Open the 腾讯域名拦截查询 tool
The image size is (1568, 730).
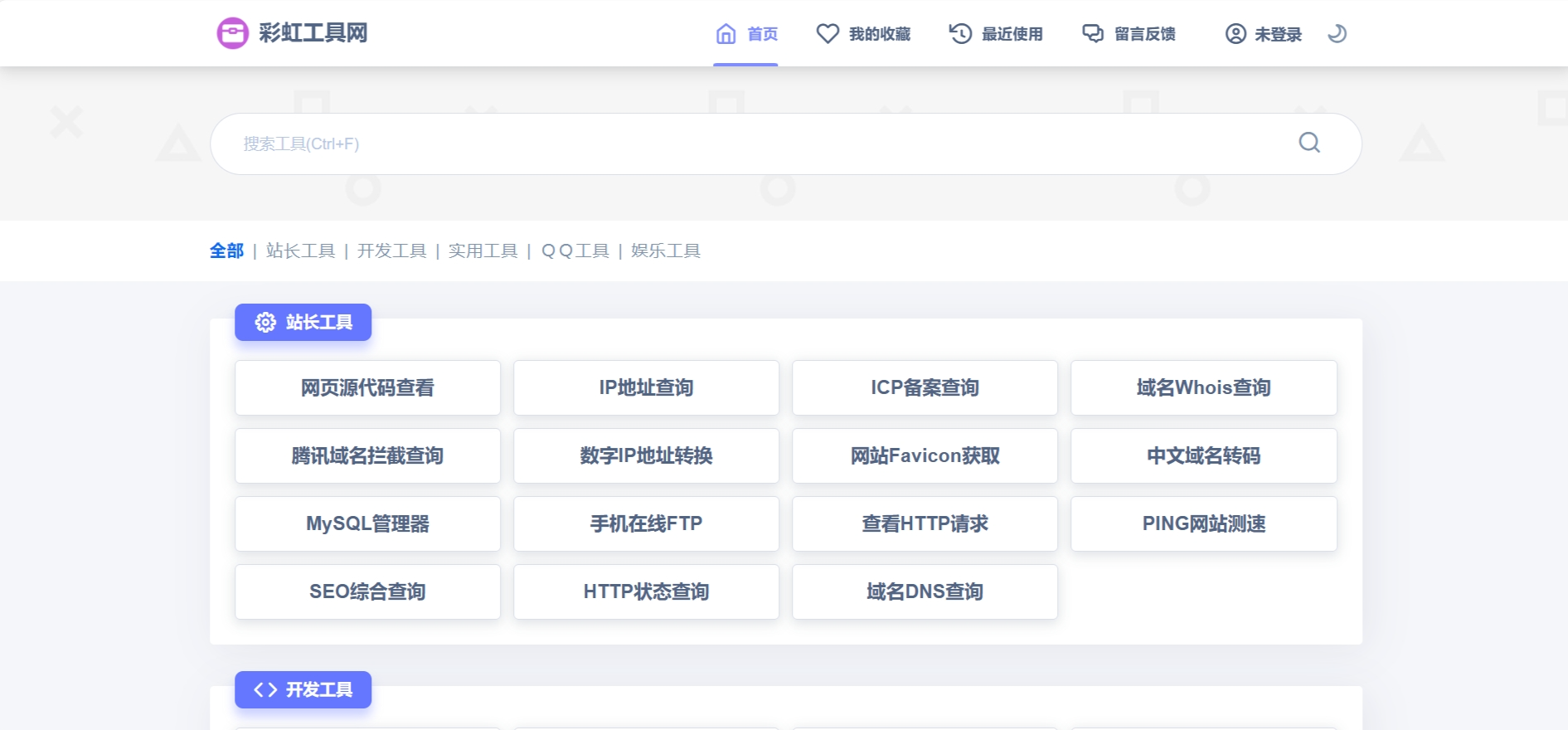pyautogui.click(x=367, y=455)
